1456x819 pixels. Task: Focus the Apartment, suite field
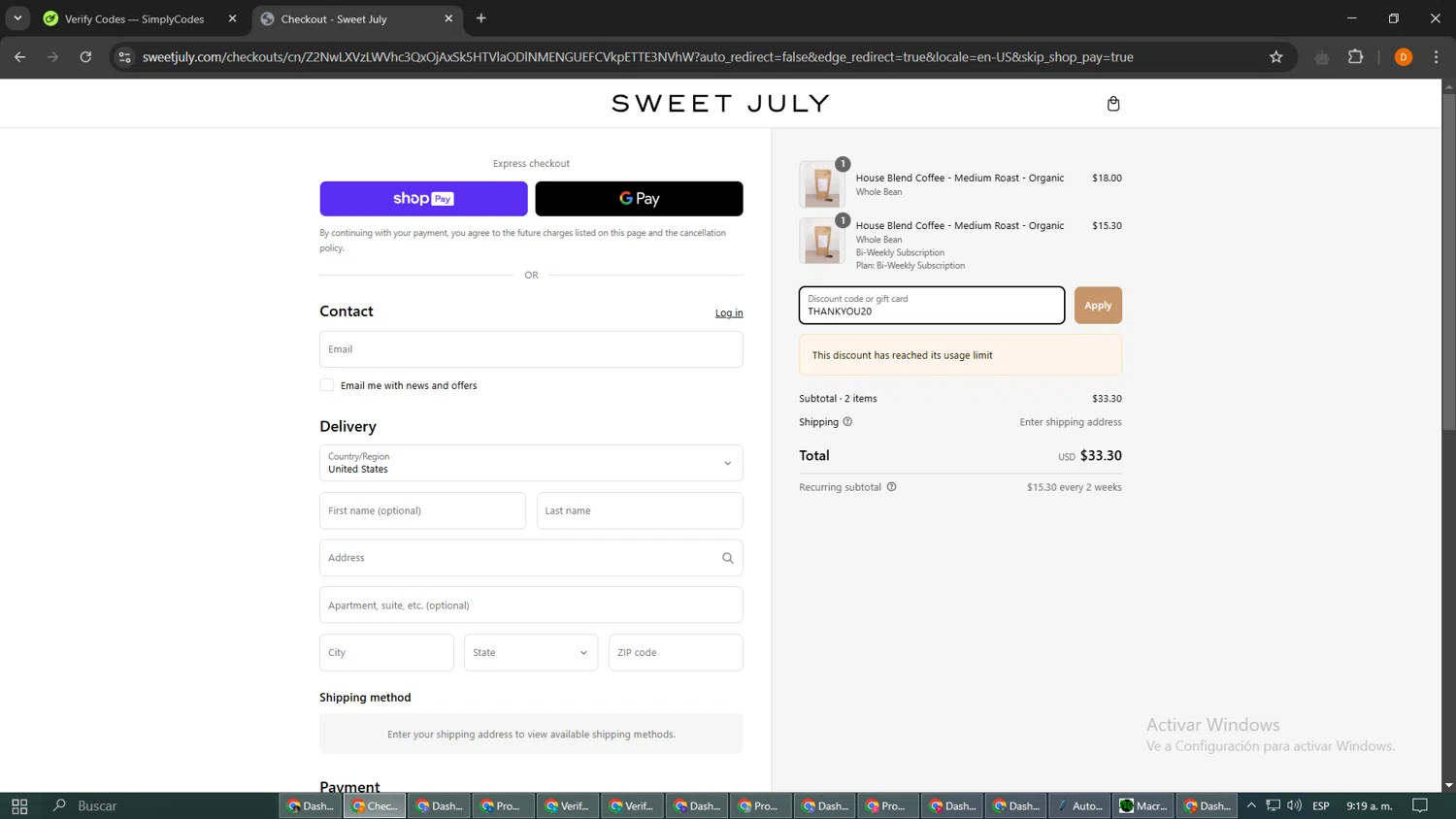pos(531,605)
